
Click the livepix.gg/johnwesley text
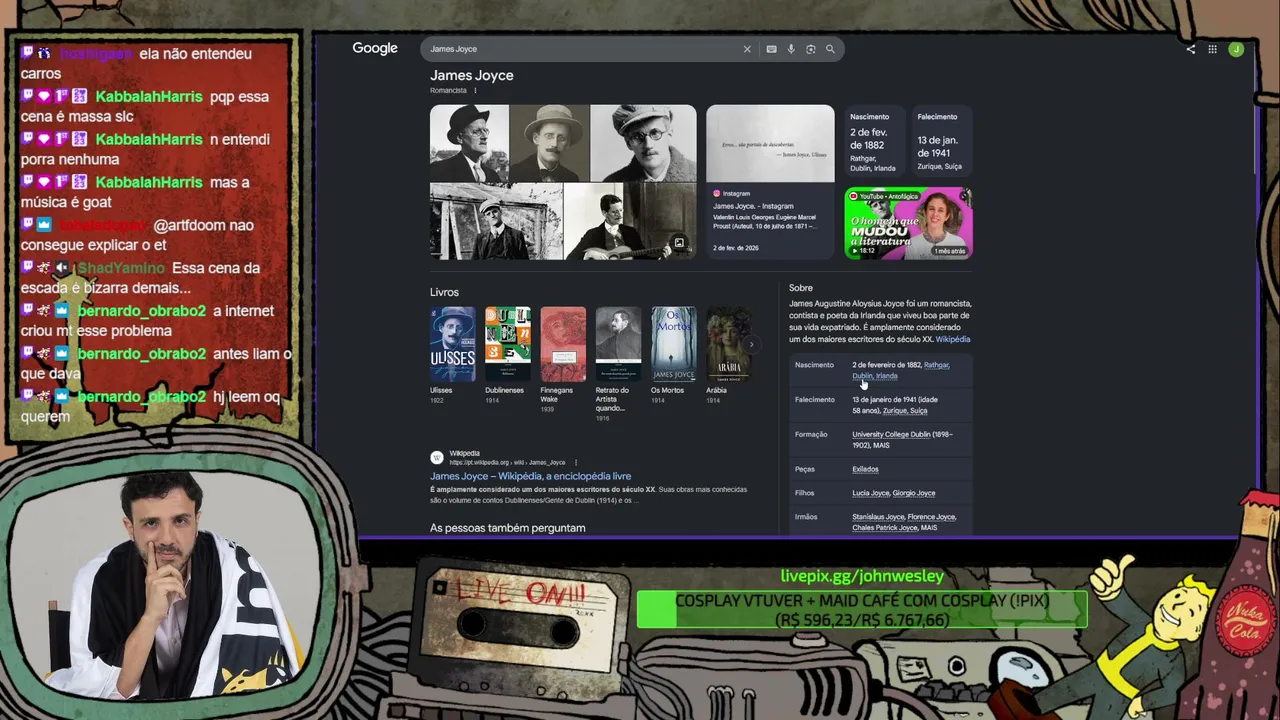coord(862,576)
